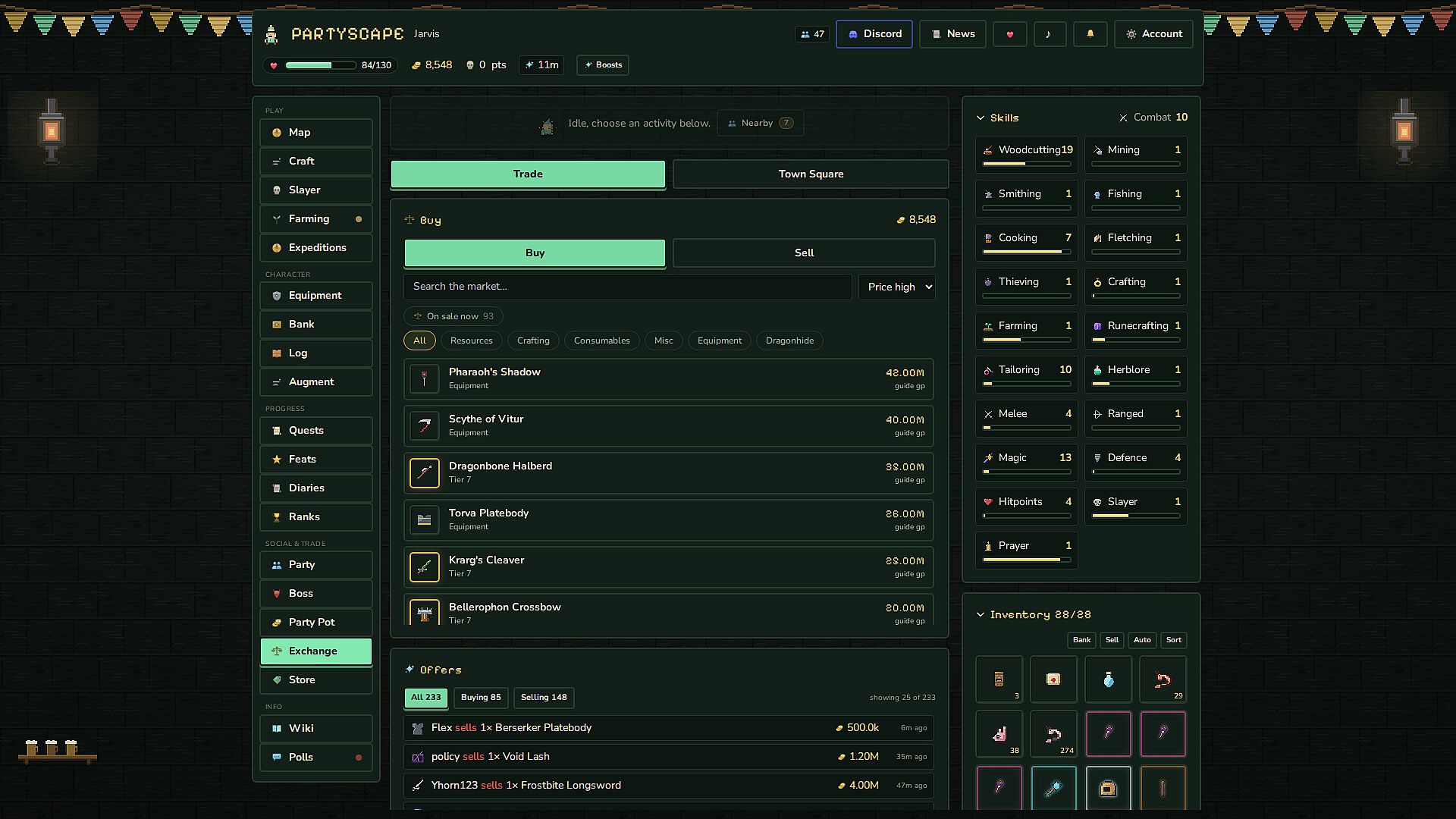Image resolution: width=1456 pixels, height=819 pixels.
Task: Open the Woodcutting skill tile
Action: tap(1026, 155)
